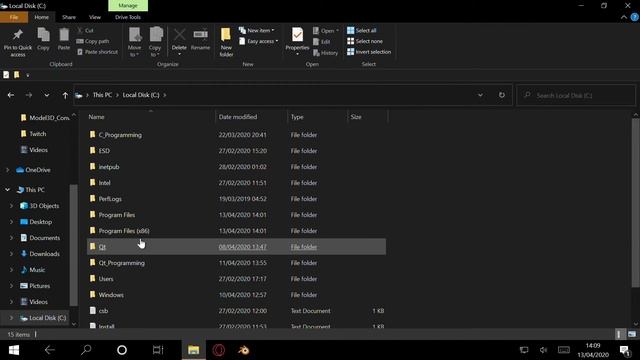Open the Easy access dropdown
Viewport: 640px width, 360px height.
coord(259,41)
